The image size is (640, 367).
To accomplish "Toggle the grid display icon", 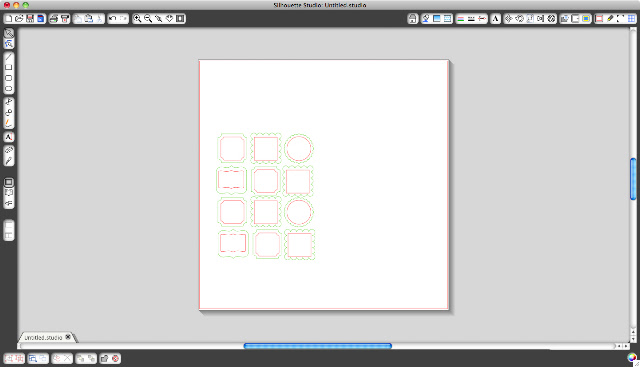I will [631, 19].
